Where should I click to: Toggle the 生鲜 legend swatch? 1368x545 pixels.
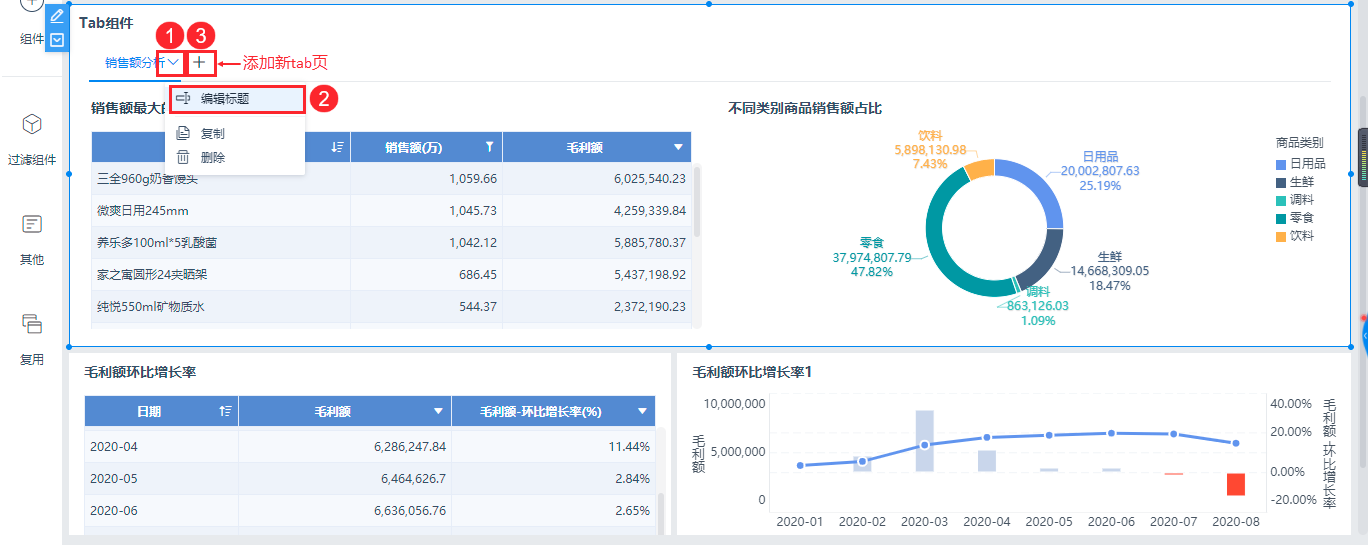(x=1282, y=182)
